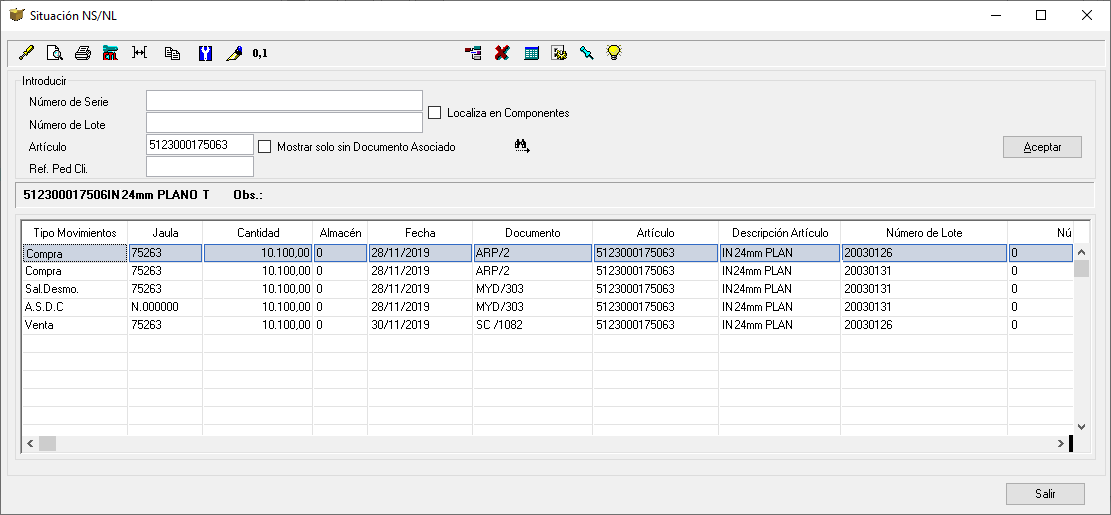The image size is (1111, 515).
Task: Click the pen marker icon
Action: [x=234, y=52]
